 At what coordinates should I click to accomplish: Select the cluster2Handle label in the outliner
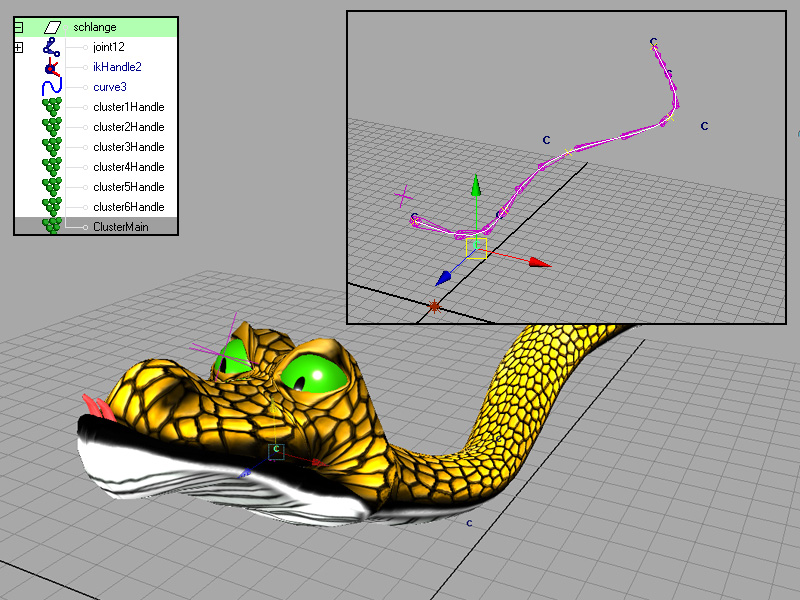coord(128,127)
